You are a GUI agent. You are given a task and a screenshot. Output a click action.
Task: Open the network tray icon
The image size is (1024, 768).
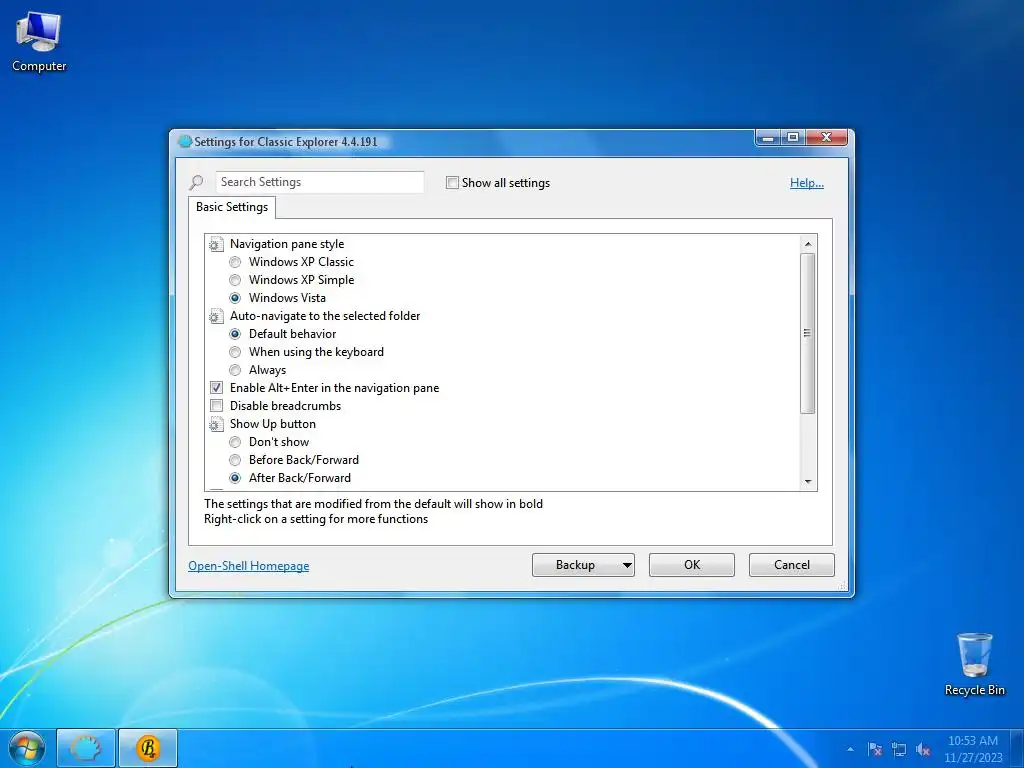[899, 749]
